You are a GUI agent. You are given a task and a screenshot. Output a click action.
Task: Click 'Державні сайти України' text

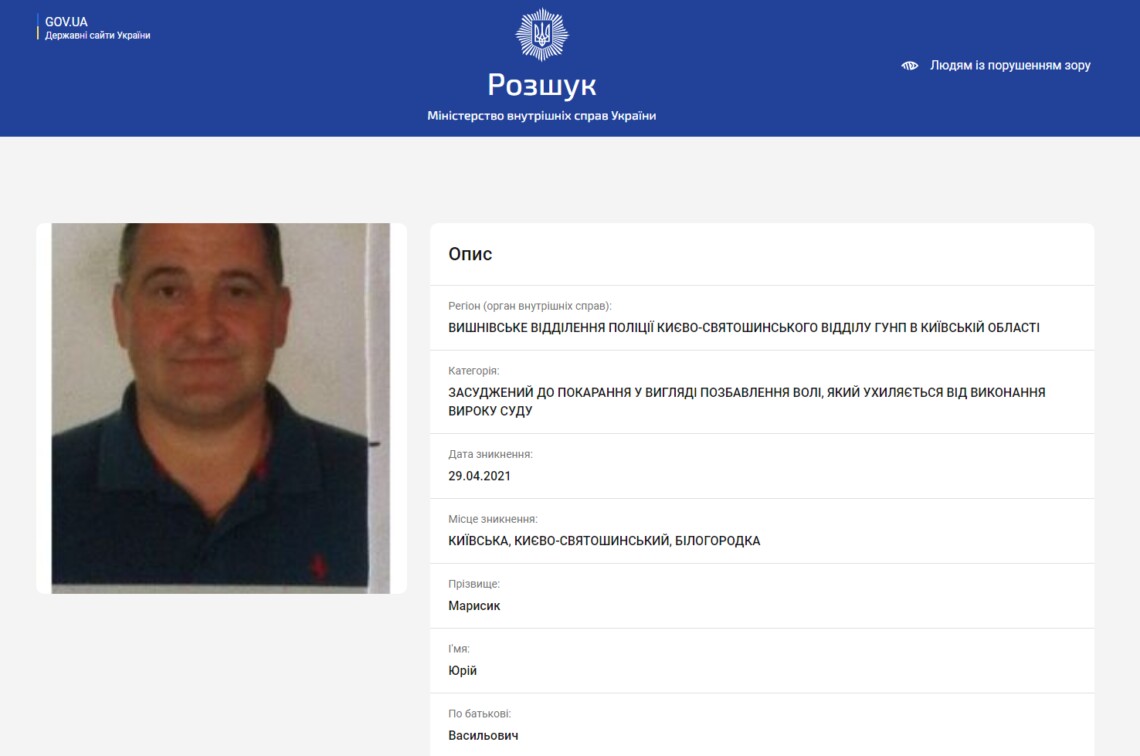click(x=97, y=35)
